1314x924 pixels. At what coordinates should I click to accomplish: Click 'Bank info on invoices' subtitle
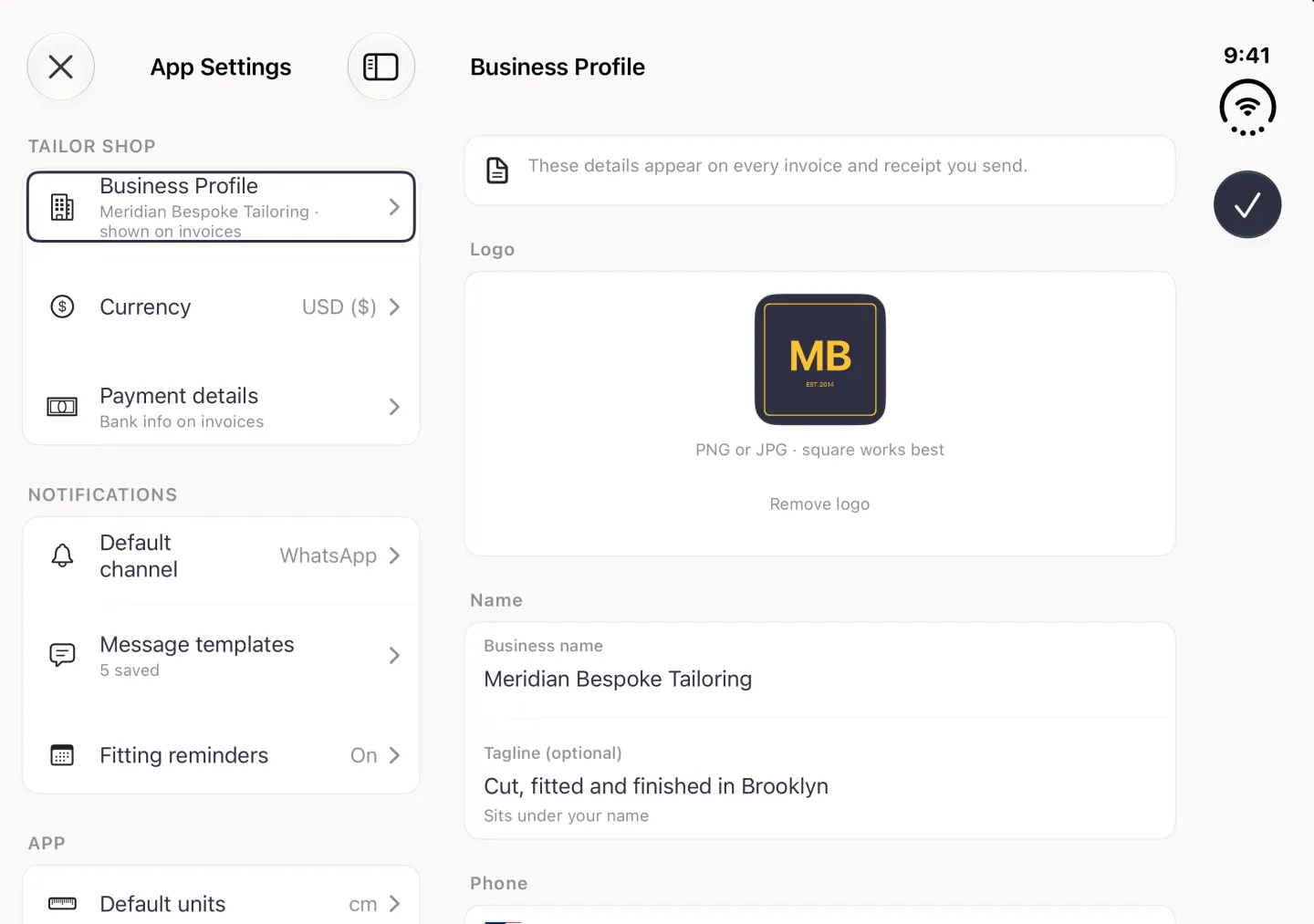coord(182,421)
